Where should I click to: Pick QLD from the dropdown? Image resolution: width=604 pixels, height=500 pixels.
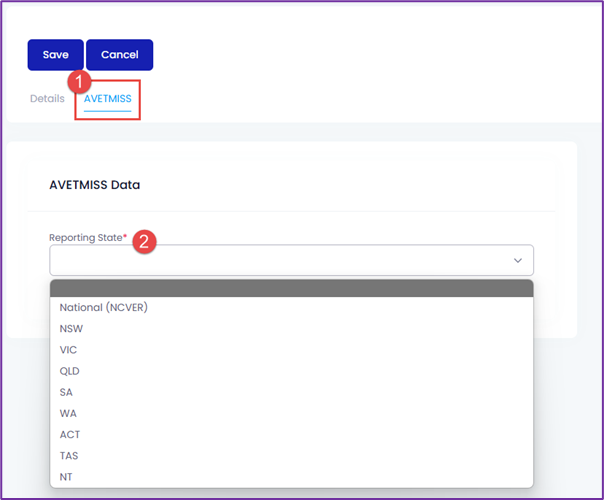tap(292, 371)
